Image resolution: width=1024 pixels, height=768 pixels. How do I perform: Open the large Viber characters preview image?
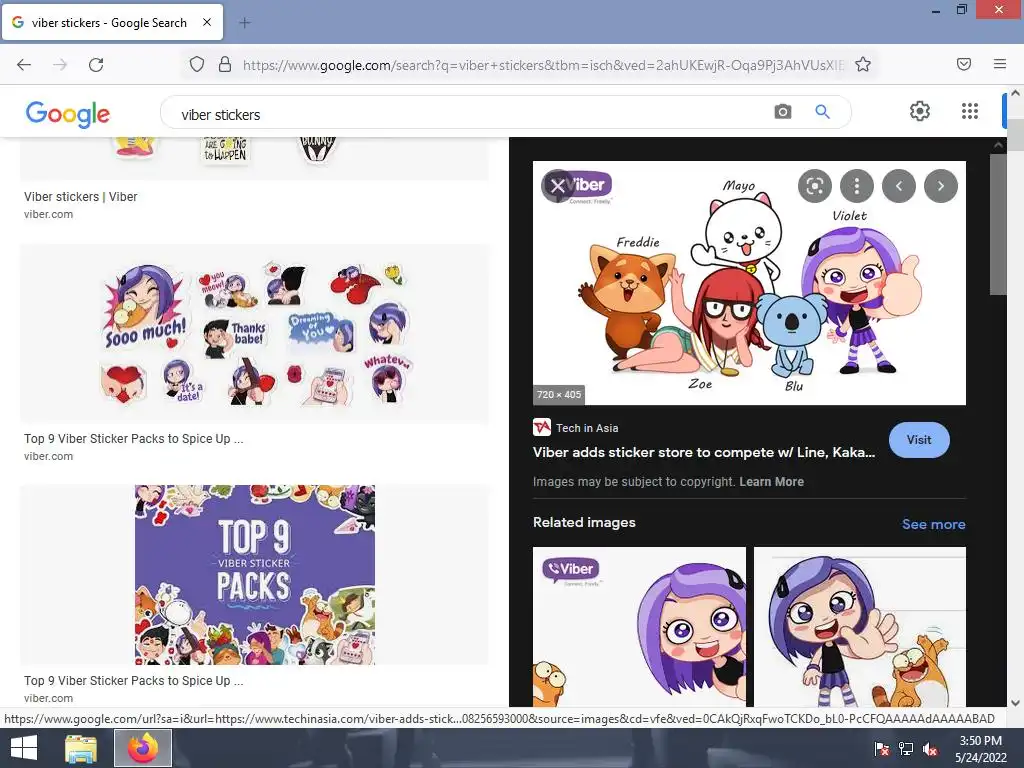749,283
